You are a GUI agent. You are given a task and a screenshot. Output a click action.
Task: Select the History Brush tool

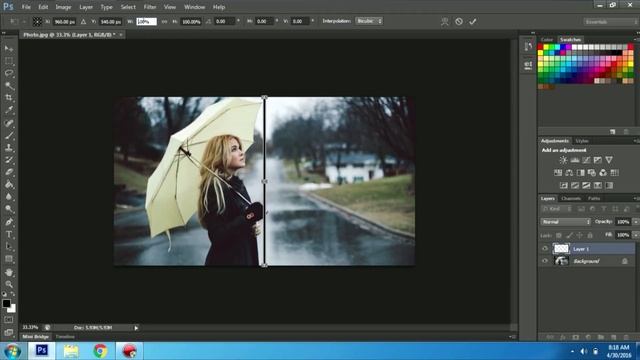(9, 160)
